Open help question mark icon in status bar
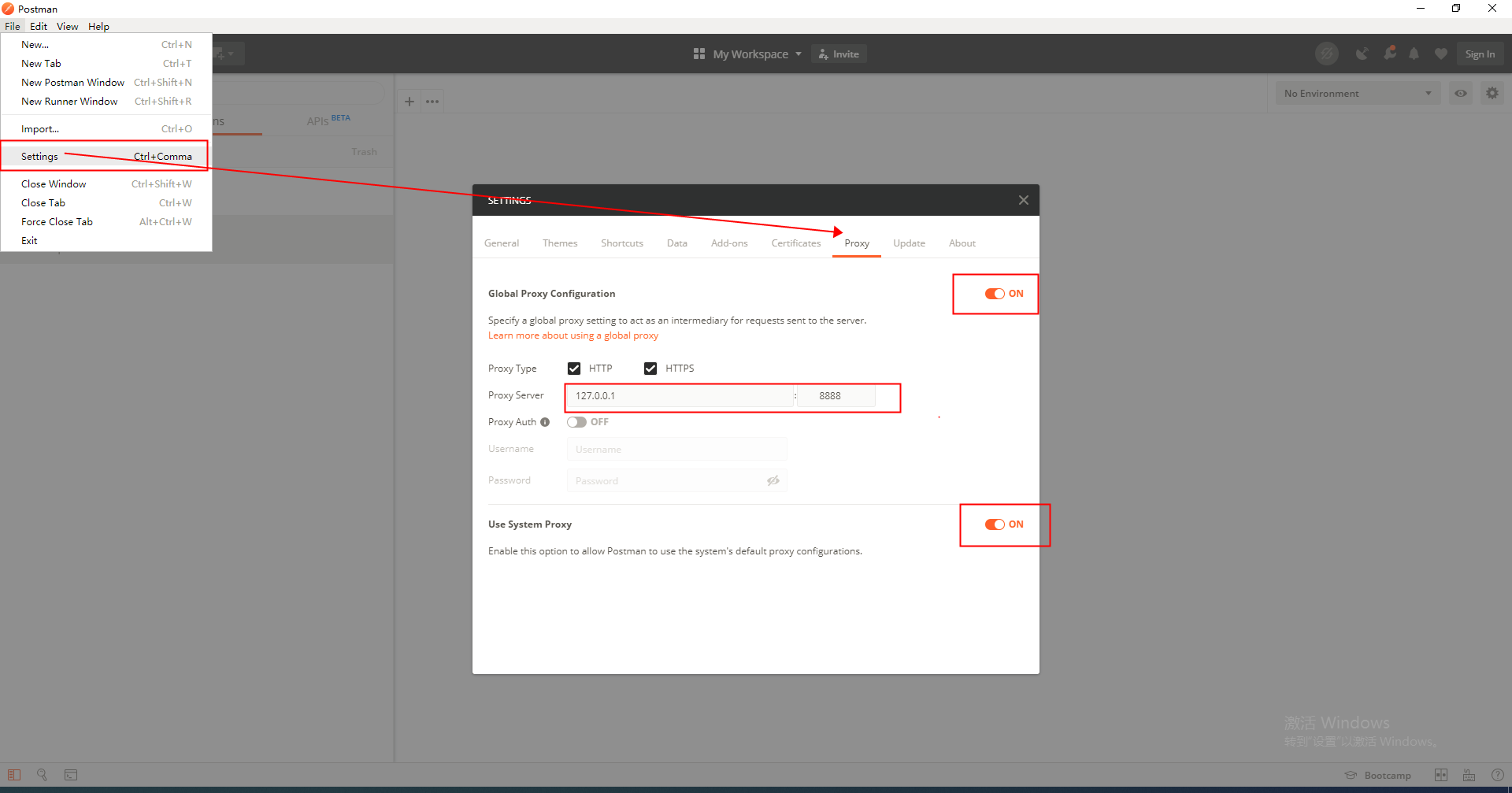 [1498, 775]
